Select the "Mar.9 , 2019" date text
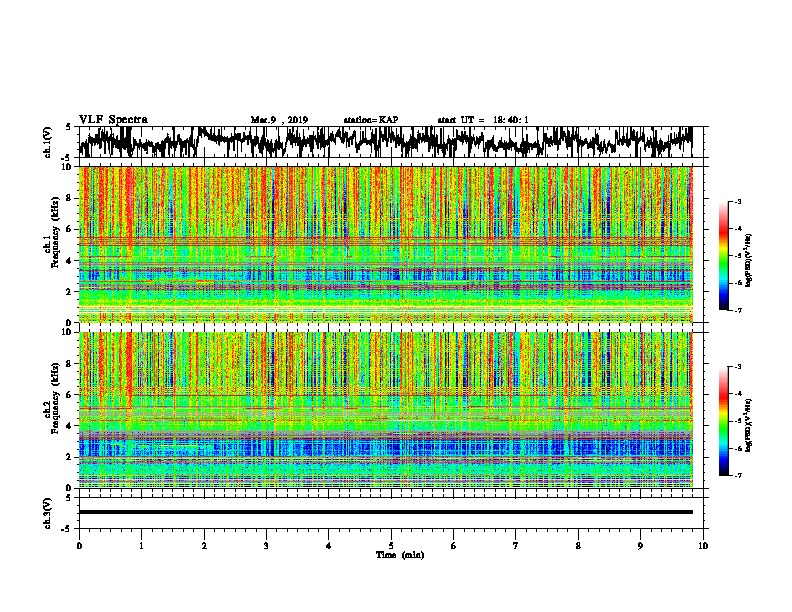The height and width of the screenshot is (612, 792). (x=279, y=120)
